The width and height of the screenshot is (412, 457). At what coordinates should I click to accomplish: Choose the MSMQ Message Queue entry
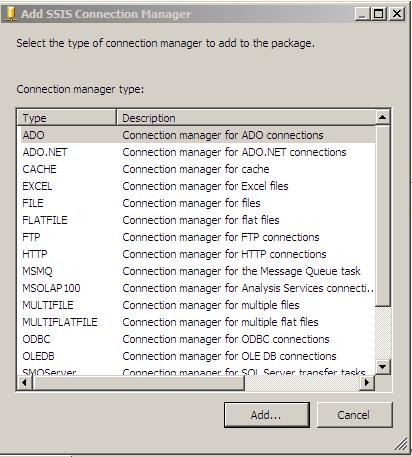coord(198,271)
